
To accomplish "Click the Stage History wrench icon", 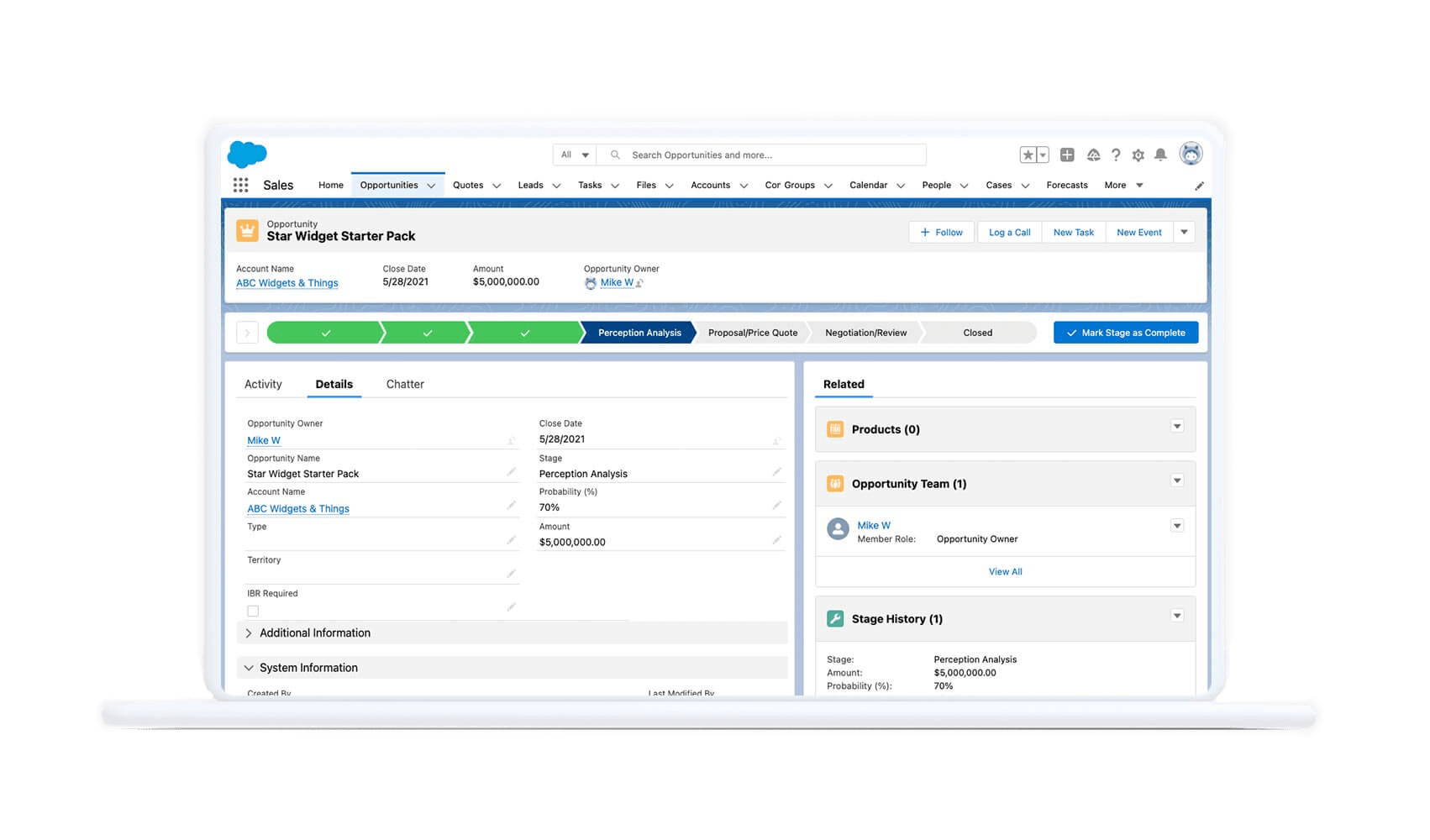I will click(835, 619).
